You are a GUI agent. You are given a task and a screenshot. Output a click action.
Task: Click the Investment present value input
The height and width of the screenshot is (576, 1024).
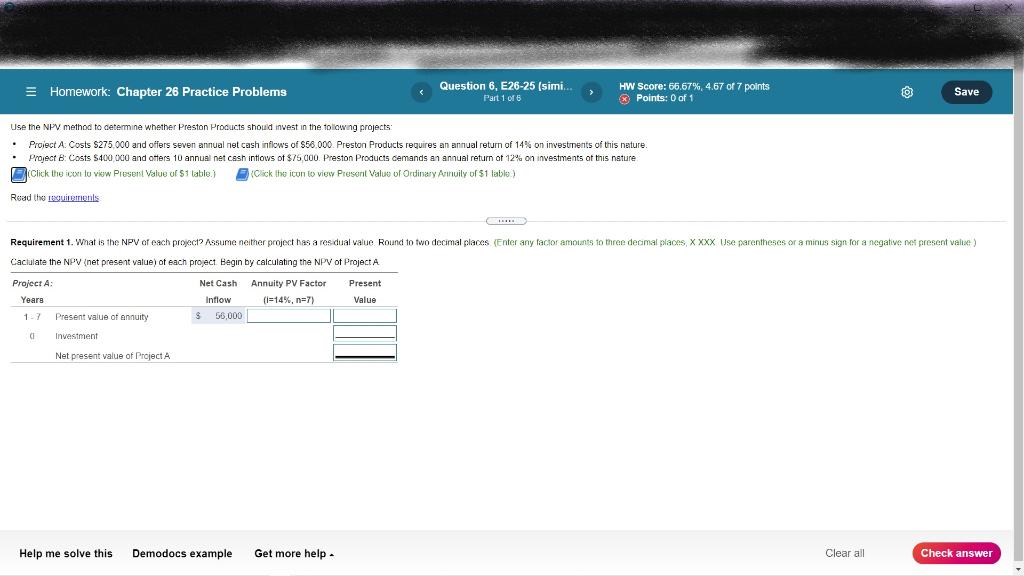tap(365, 333)
